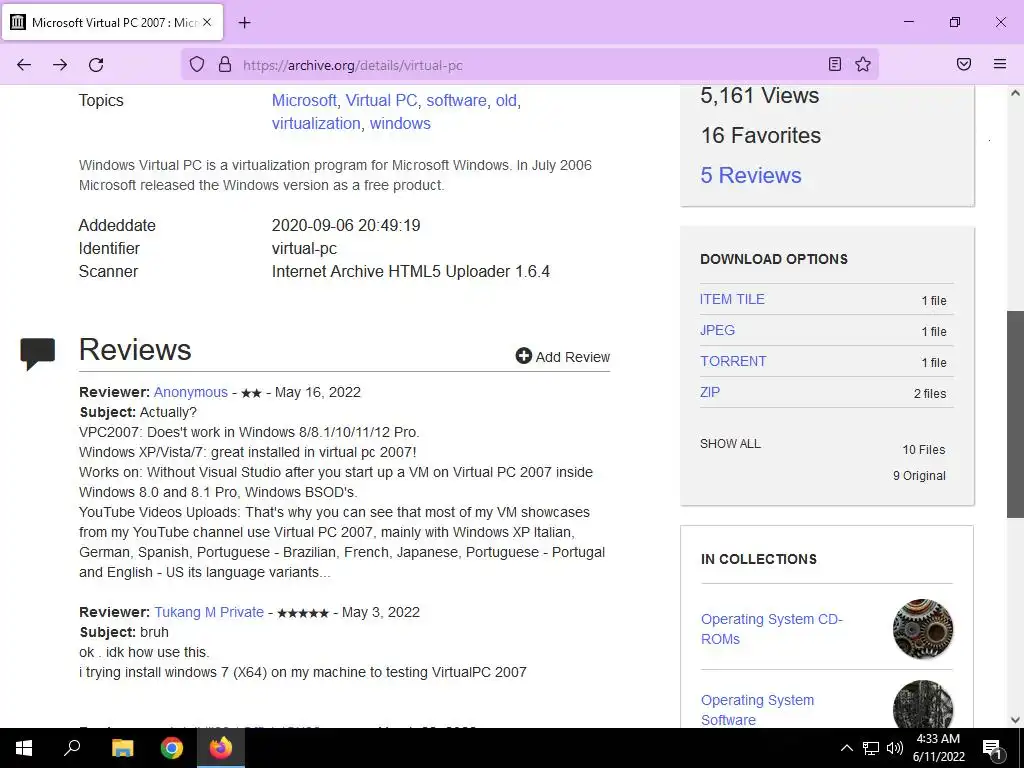Open the notification center icon
Viewport: 1024px width, 768px height.
pyautogui.click(x=992, y=748)
